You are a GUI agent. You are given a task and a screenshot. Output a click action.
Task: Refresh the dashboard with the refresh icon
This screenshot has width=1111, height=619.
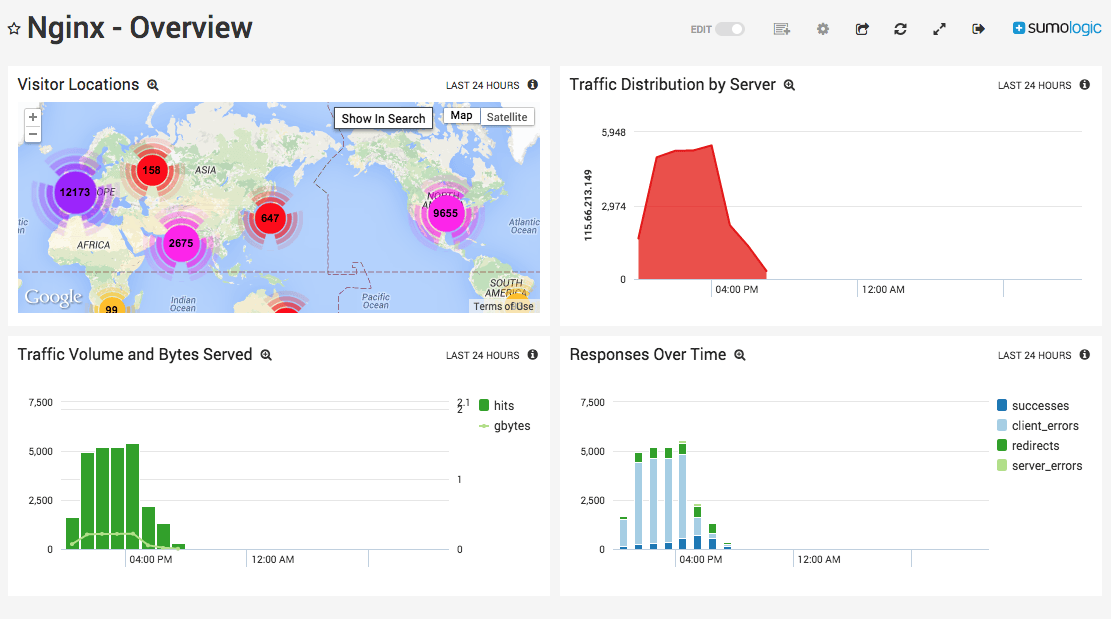coord(900,29)
